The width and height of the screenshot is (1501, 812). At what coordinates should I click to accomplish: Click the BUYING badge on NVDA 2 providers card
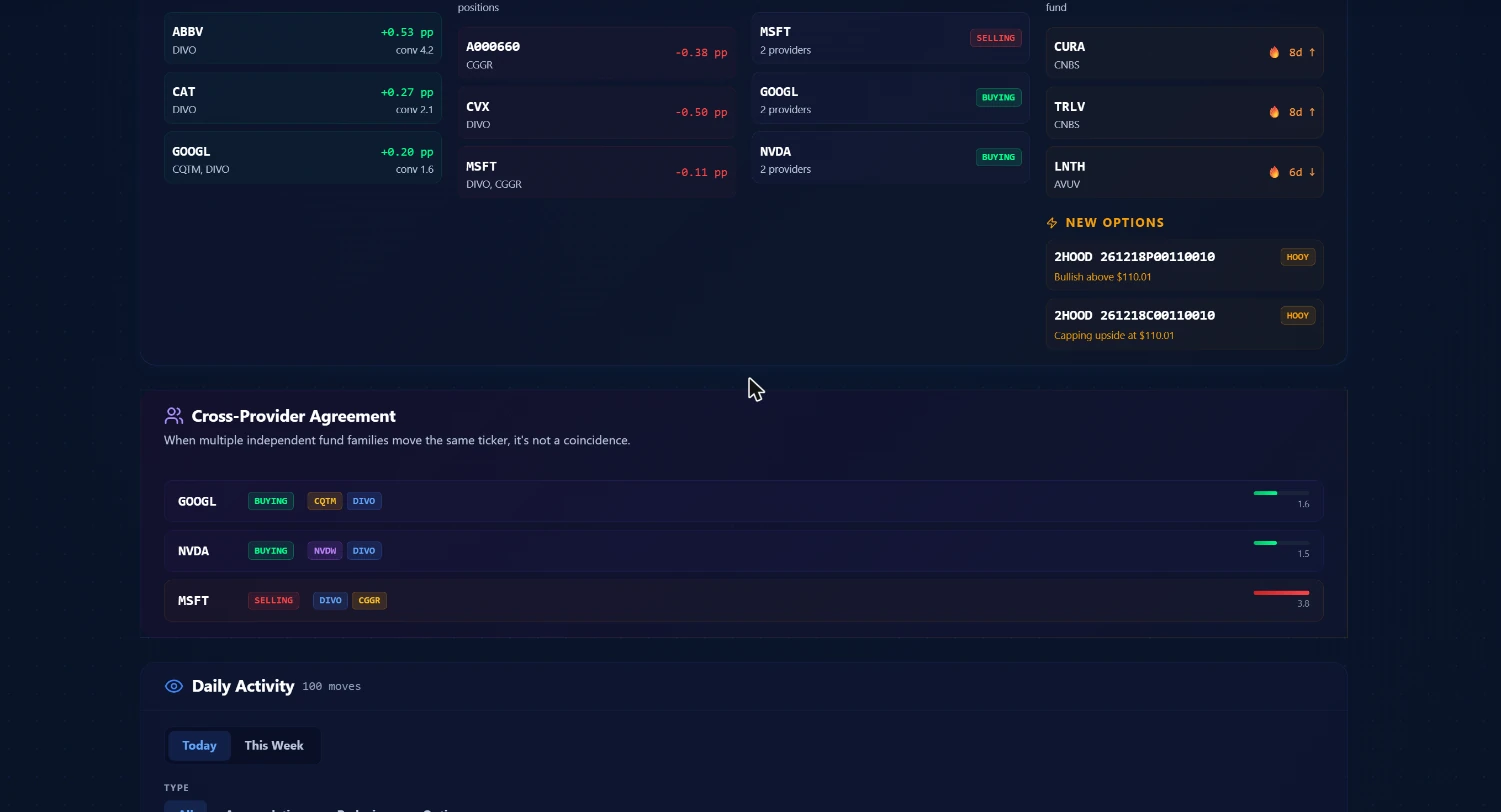point(998,157)
